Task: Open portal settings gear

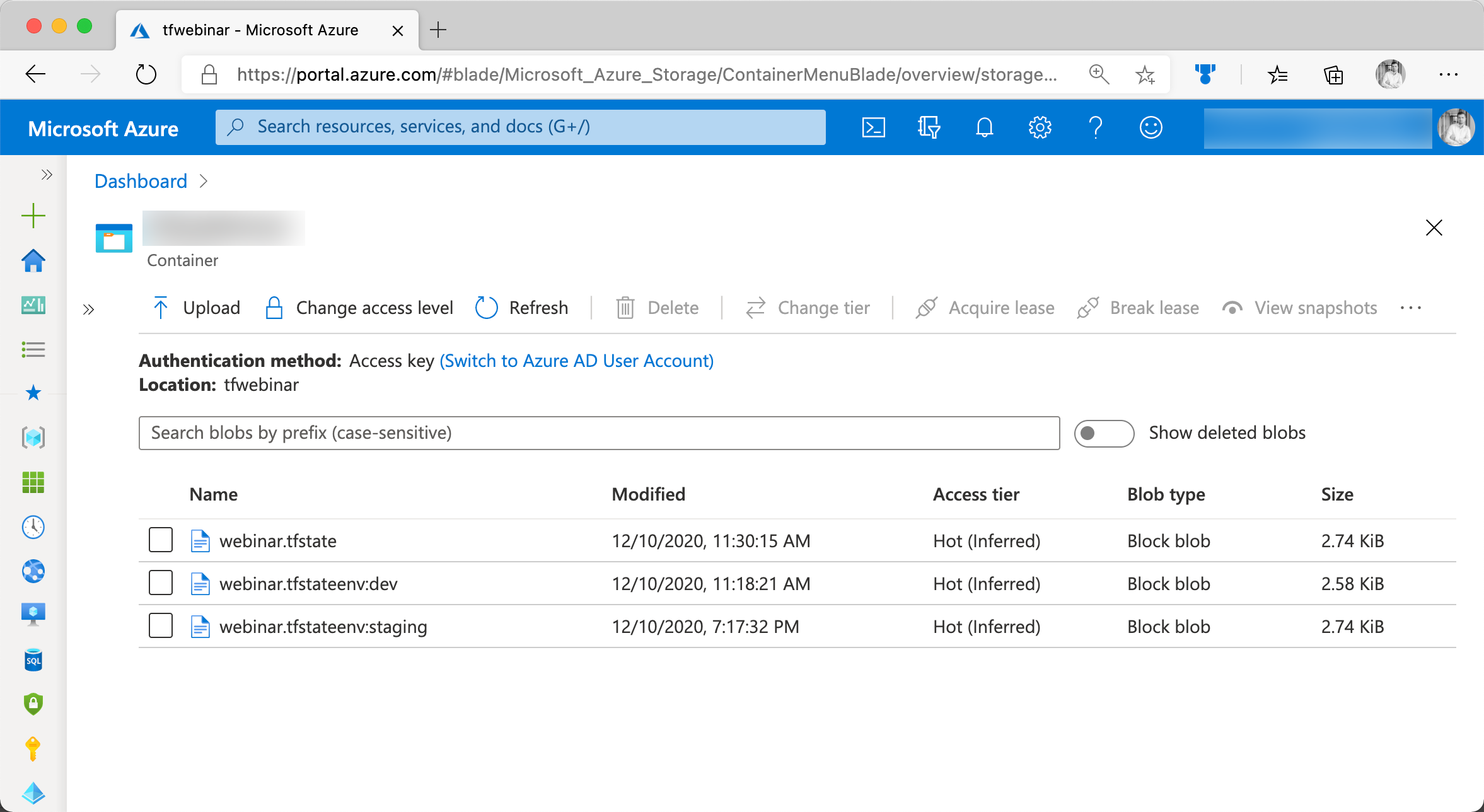Action: tap(1040, 127)
